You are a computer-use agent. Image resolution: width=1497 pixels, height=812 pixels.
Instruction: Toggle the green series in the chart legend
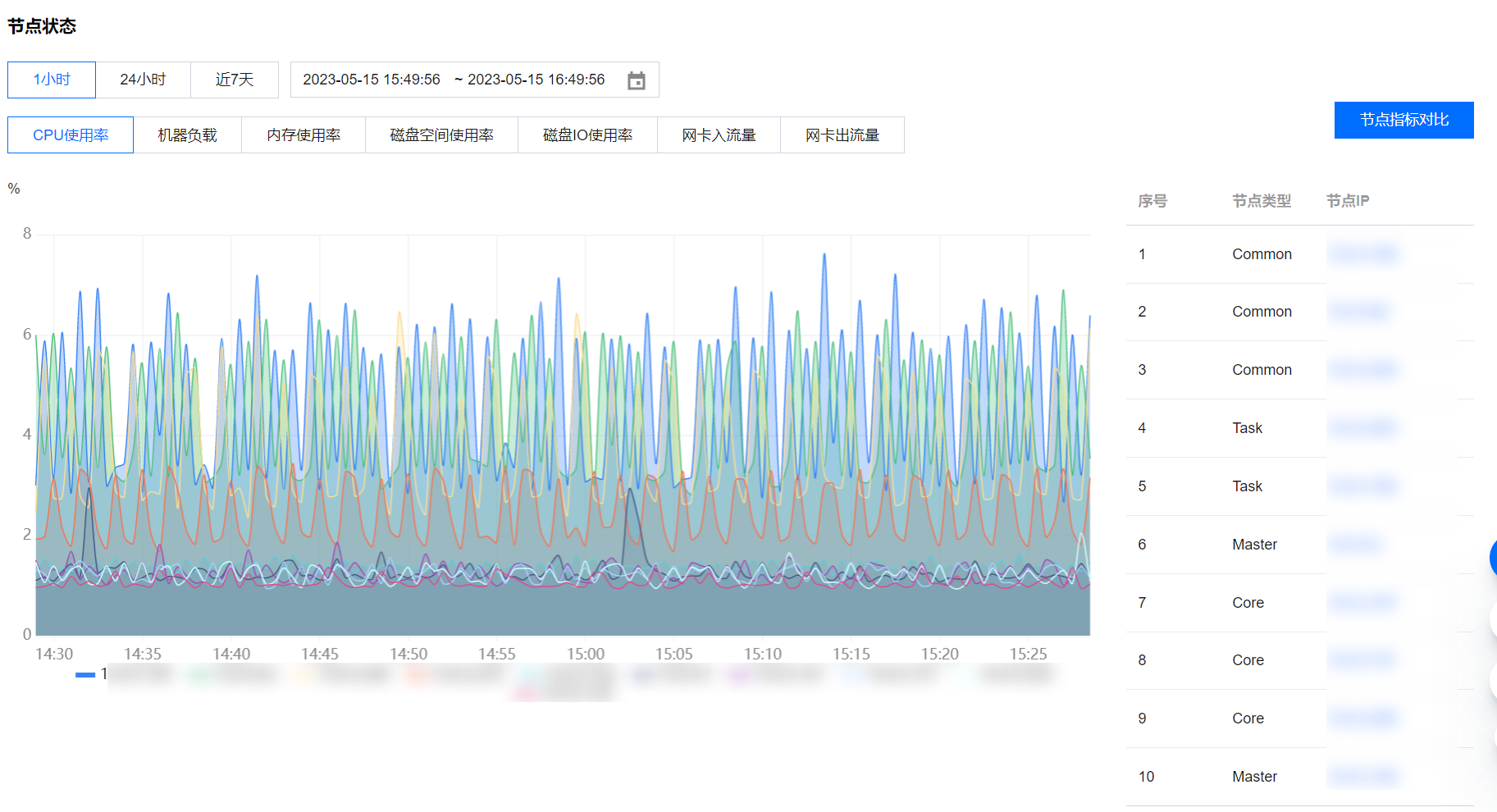pyautogui.click(x=195, y=673)
